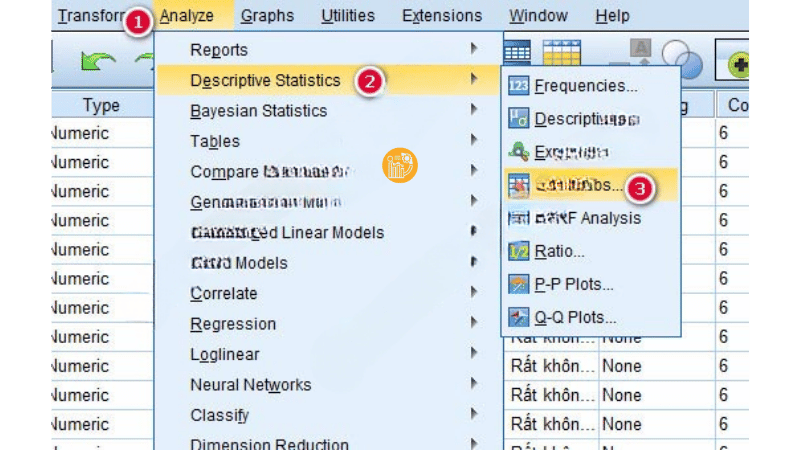Click the Explore icon

tap(518, 152)
